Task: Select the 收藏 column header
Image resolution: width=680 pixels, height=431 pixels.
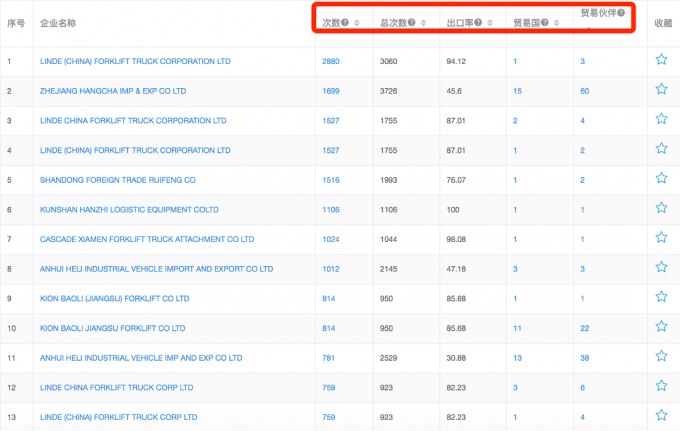Action: point(663,23)
